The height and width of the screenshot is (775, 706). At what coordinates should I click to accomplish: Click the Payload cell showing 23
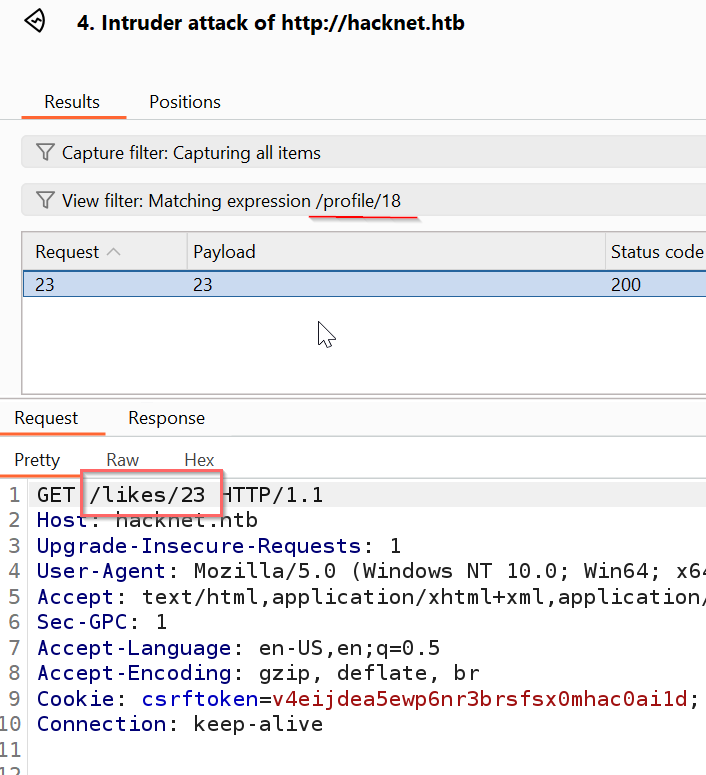pos(203,285)
